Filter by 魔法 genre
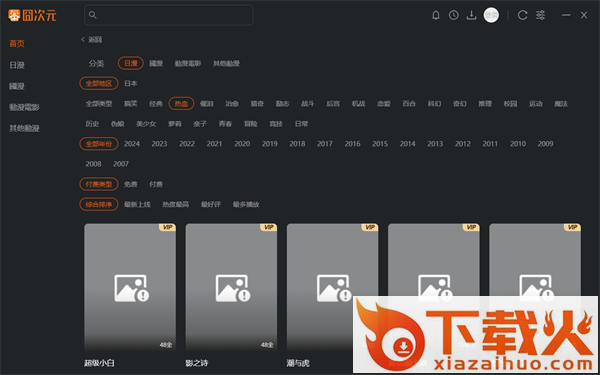Image resolution: width=600 pixels, height=375 pixels. [x=561, y=104]
